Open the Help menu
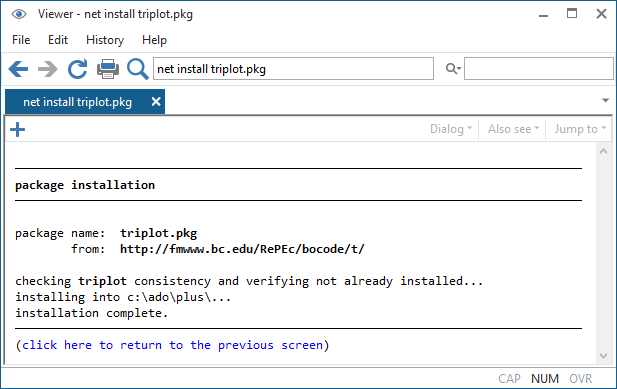 point(154,40)
